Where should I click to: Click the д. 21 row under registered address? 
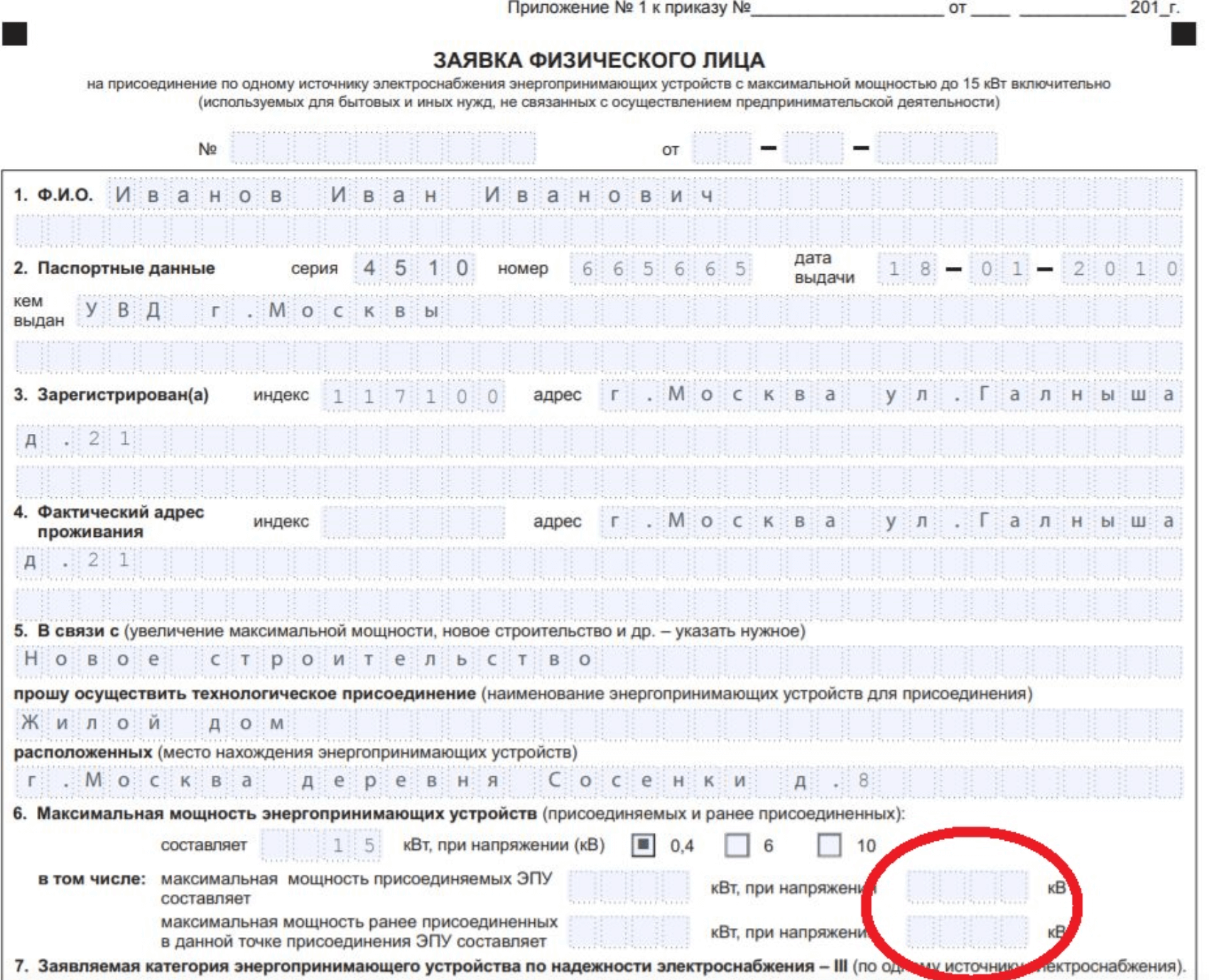(x=600, y=440)
